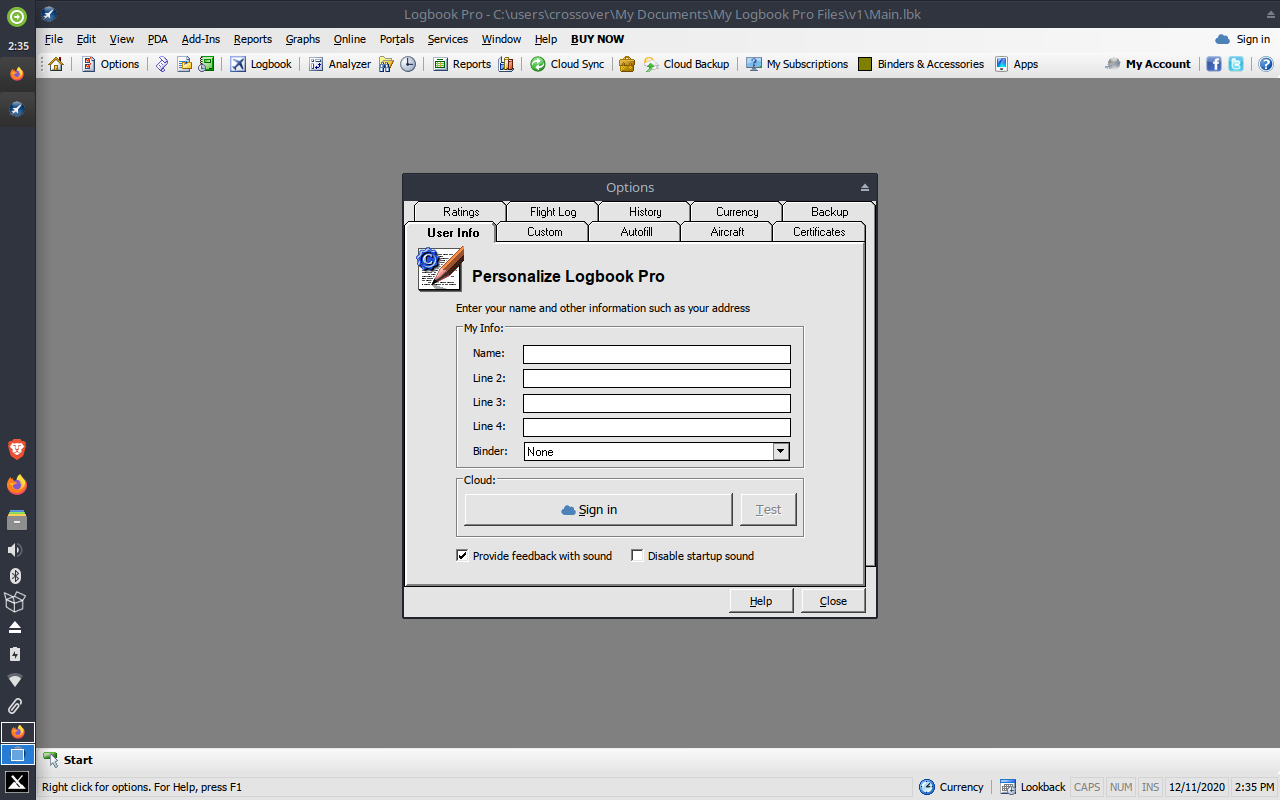
Task: Click Currency in the status bar
Action: click(952, 787)
